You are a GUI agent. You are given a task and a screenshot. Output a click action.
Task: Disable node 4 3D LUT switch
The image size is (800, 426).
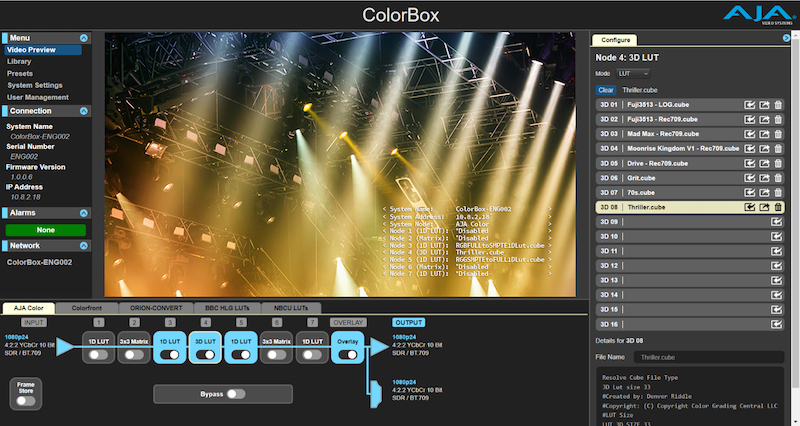(206, 355)
